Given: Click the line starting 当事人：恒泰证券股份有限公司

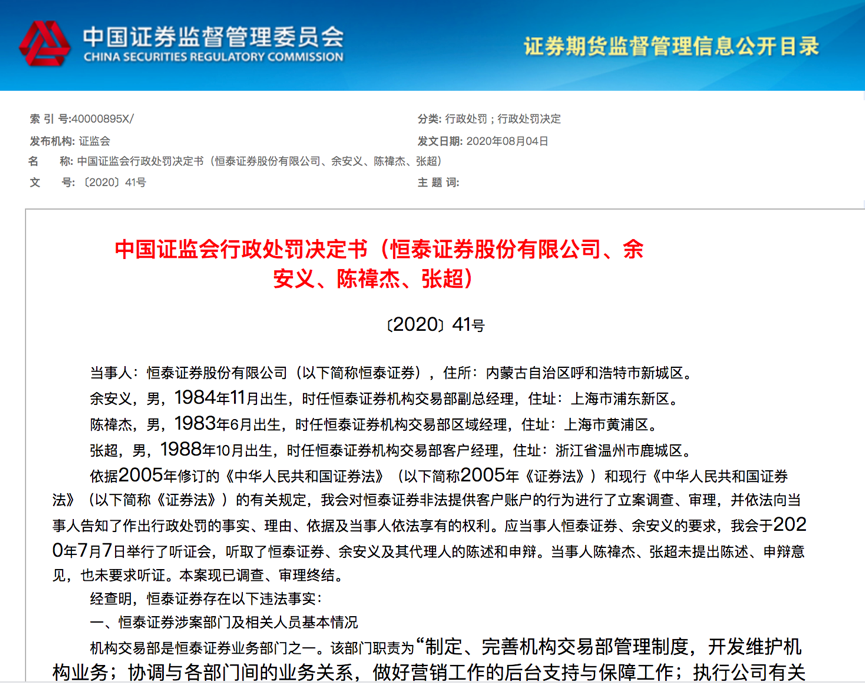Looking at the screenshot, I should 391,373.
